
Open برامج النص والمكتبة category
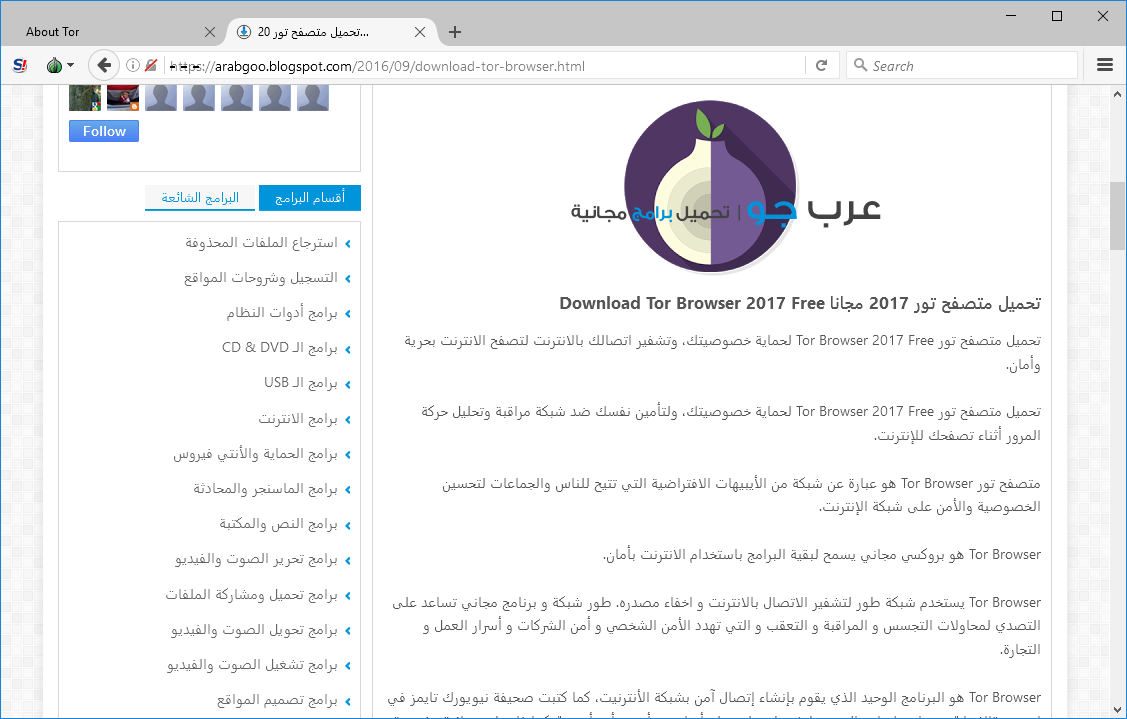click(278, 524)
